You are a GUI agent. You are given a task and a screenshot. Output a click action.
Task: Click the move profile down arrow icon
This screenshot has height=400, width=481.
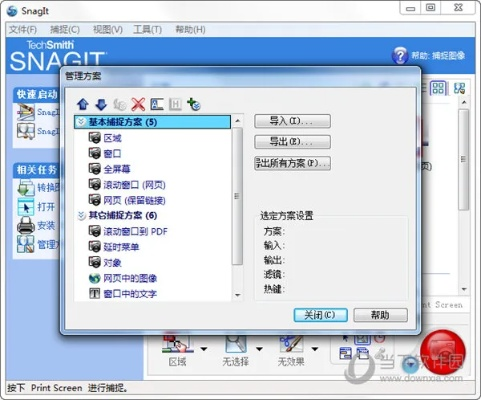pos(101,104)
